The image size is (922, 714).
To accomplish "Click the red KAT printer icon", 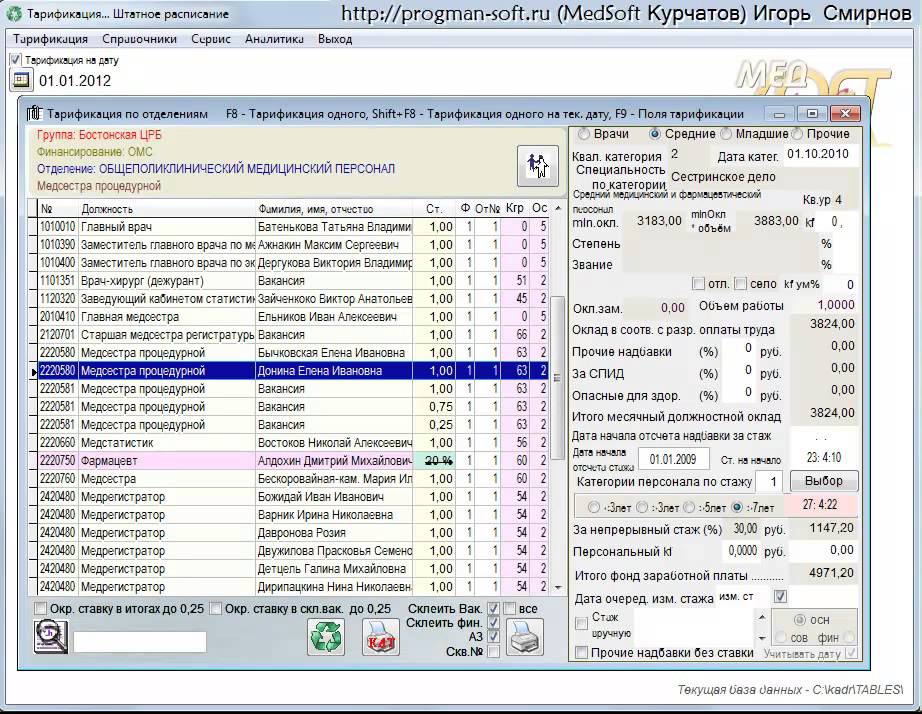I will (x=380, y=637).
